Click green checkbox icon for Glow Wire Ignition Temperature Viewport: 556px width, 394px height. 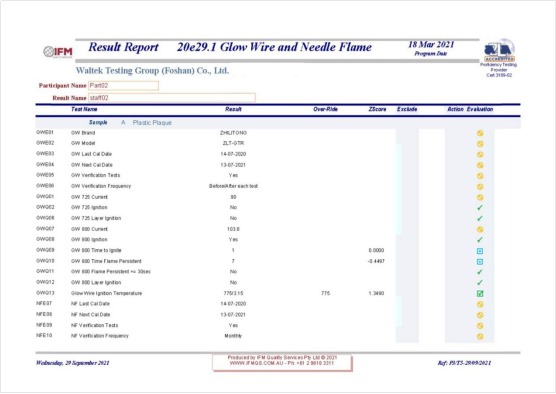click(x=480, y=294)
